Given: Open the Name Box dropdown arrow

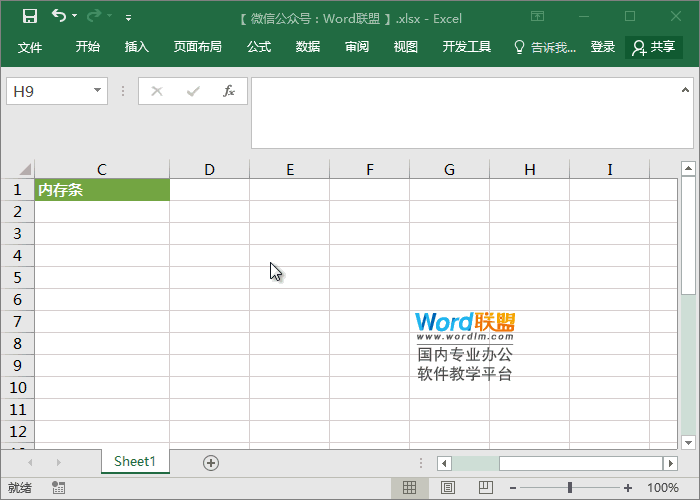Looking at the screenshot, I should point(98,91).
